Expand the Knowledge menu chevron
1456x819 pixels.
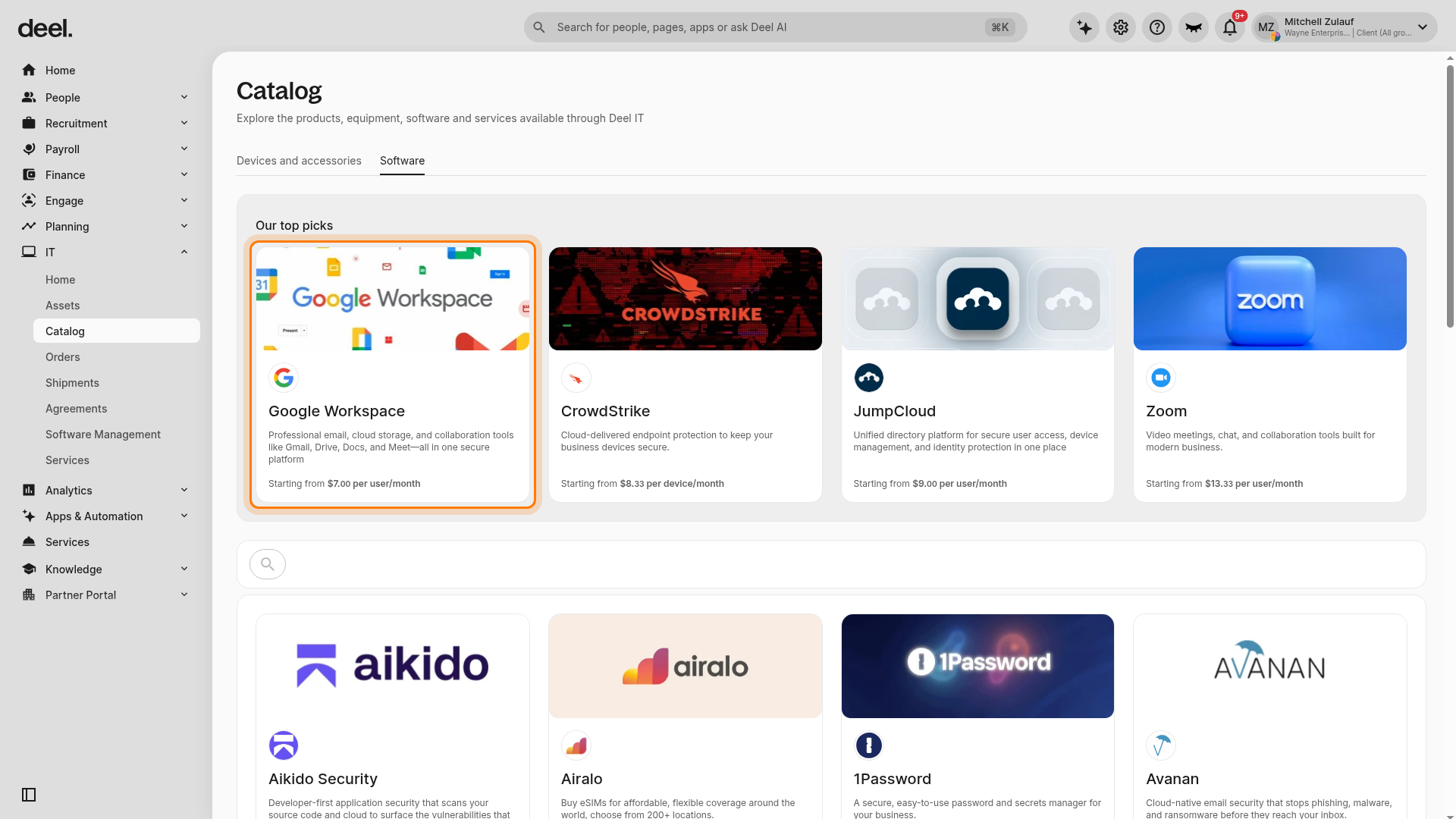coord(184,569)
